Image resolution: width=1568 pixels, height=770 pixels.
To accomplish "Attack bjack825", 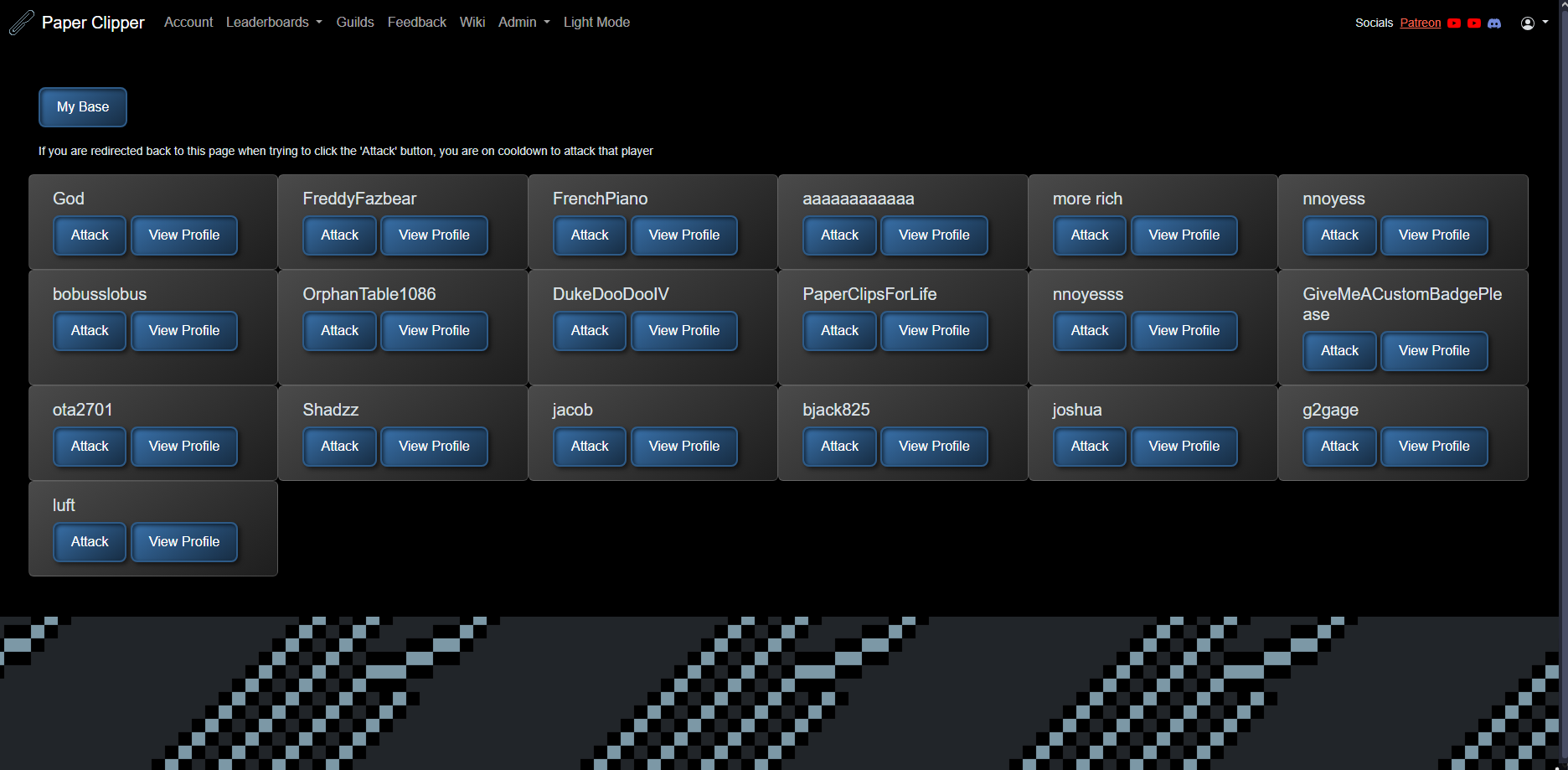I will (x=840, y=447).
